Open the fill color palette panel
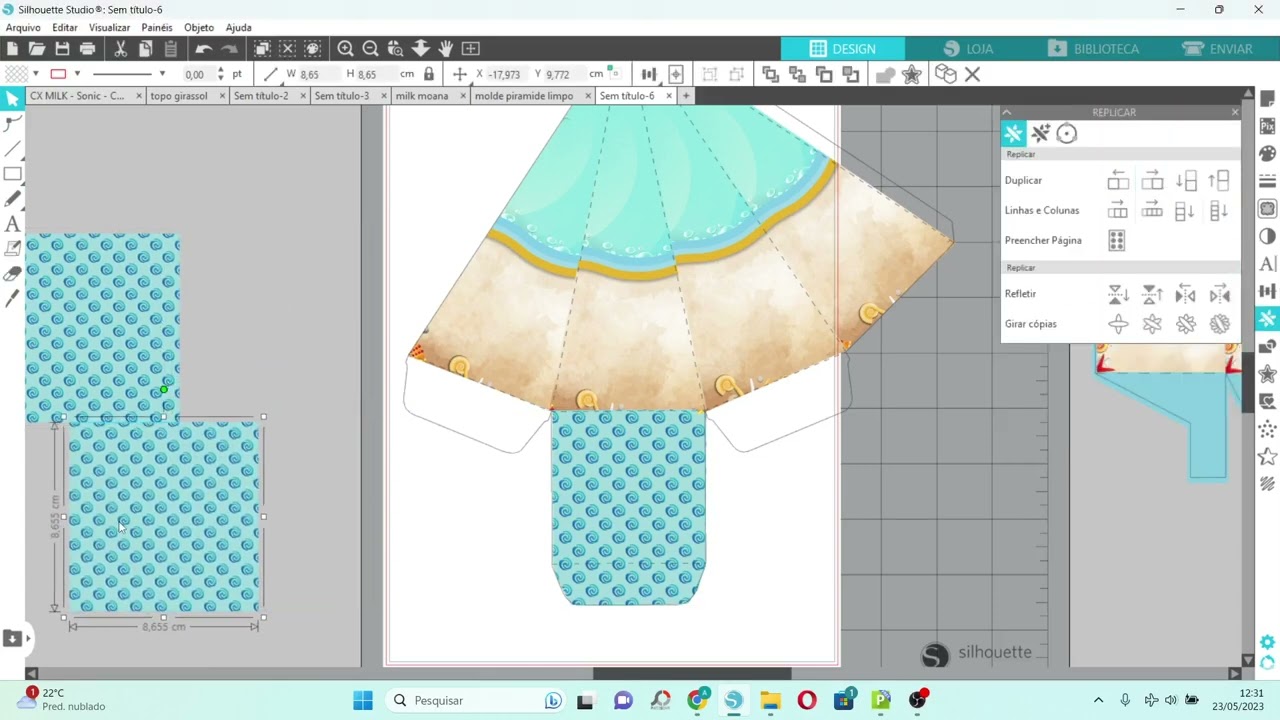Image resolution: width=1280 pixels, height=720 pixels. click(x=1267, y=154)
